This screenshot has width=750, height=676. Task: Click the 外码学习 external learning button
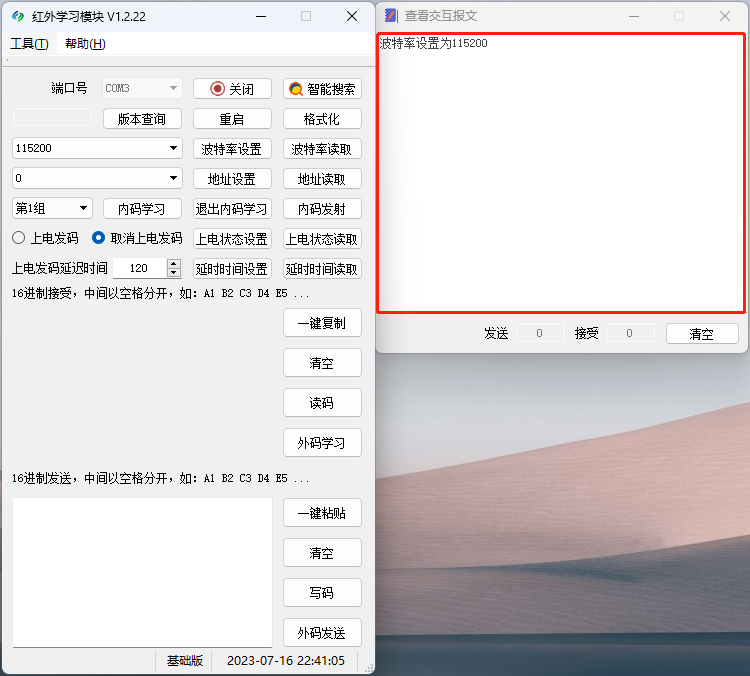click(x=322, y=443)
